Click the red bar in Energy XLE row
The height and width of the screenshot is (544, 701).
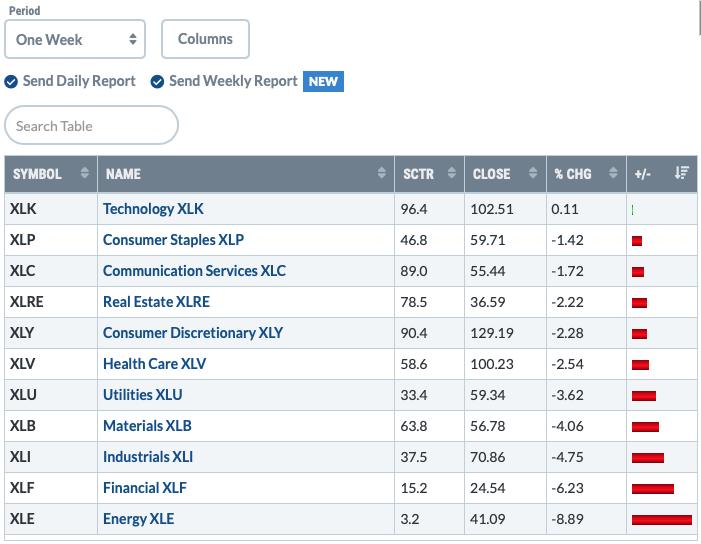point(662,519)
